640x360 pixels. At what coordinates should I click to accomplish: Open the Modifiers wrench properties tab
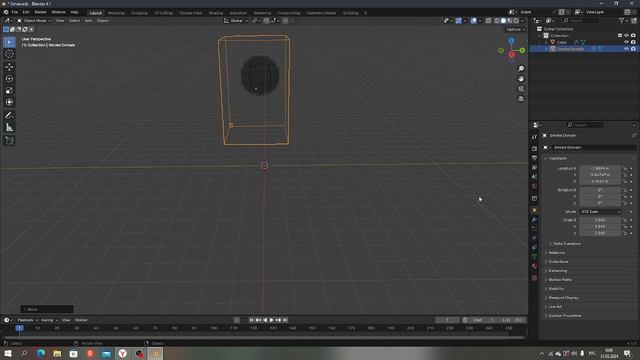click(x=534, y=220)
